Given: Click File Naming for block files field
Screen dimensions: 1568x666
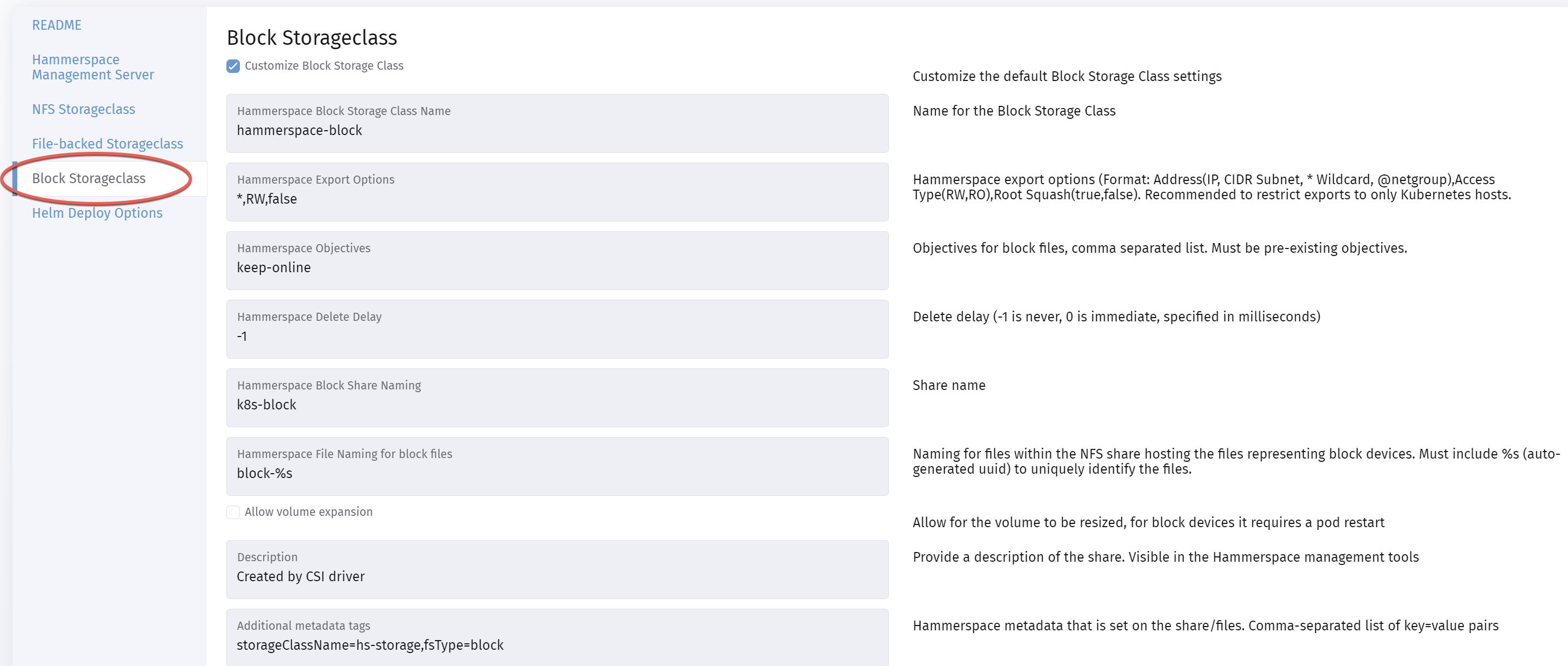Looking at the screenshot, I should click(x=557, y=474).
